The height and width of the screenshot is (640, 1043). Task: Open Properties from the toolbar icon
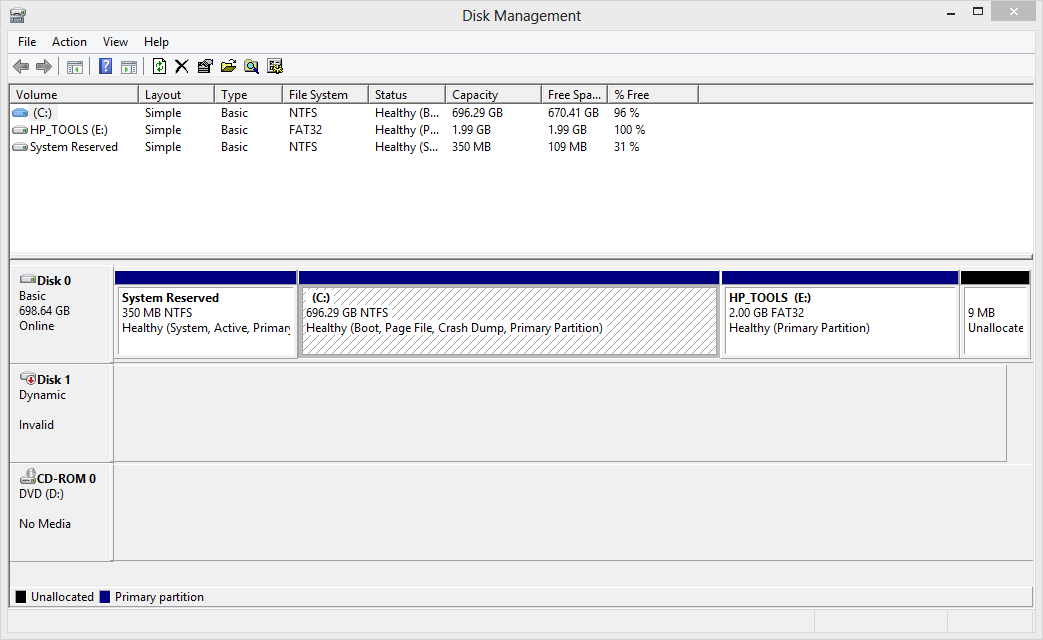coord(205,67)
